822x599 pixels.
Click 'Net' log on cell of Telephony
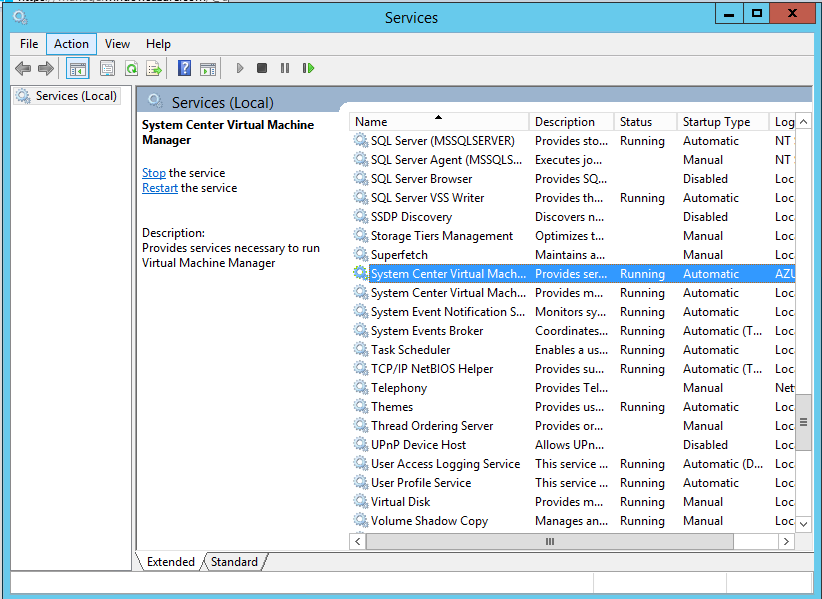(x=784, y=388)
